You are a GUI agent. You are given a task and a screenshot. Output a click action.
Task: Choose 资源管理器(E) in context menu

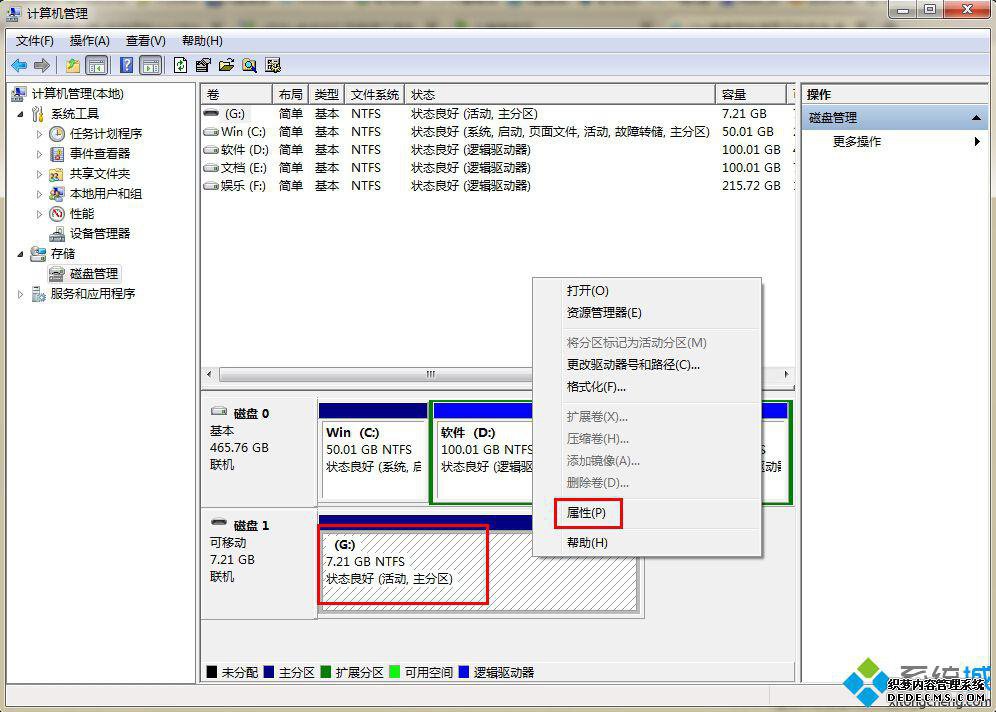pyautogui.click(x=647, y=312)
